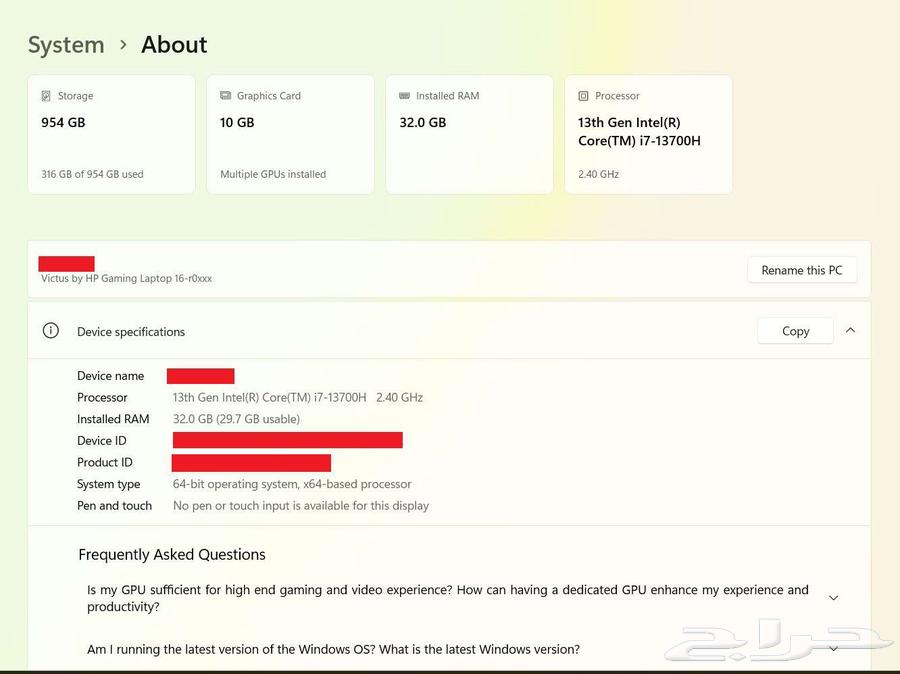Click the Graphics Card icon
The height and width of the screenshot is (674, 900).
(x=225, y=96)
